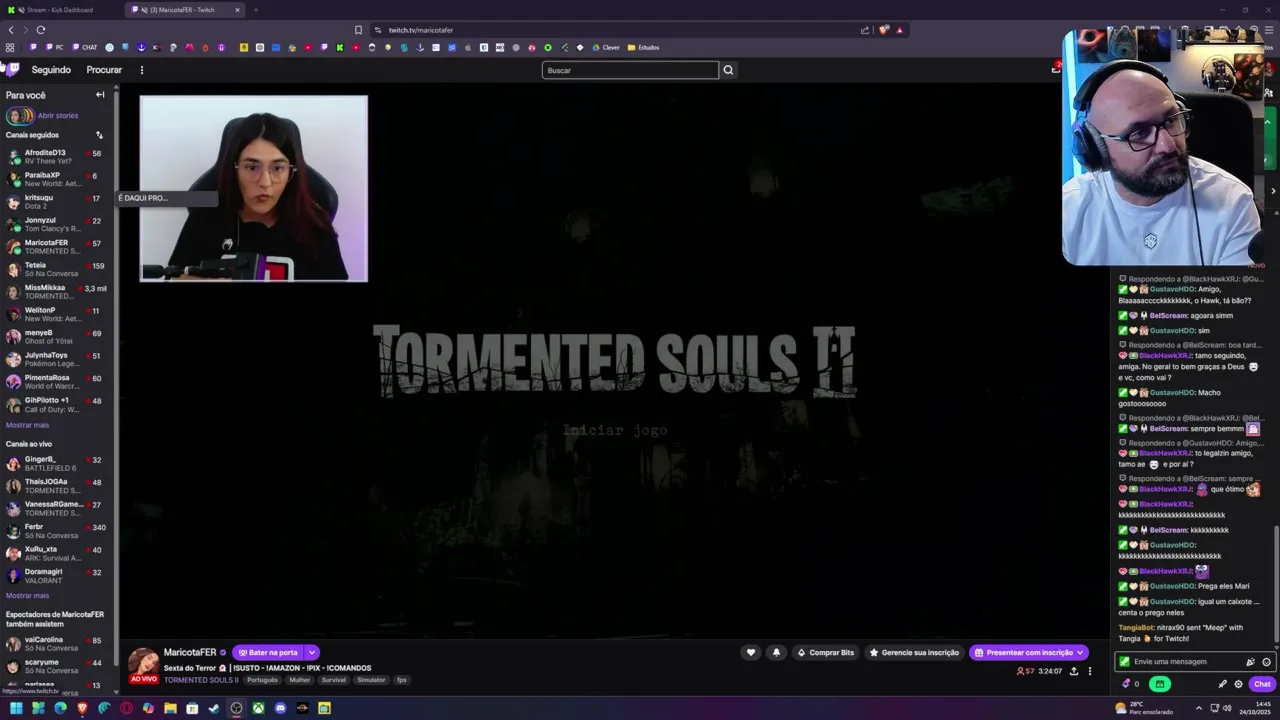Image resolution: width=1280 pixels, height=720 pixels.
Task: Click the Brave shields icon
Action: tap(884, 30)
